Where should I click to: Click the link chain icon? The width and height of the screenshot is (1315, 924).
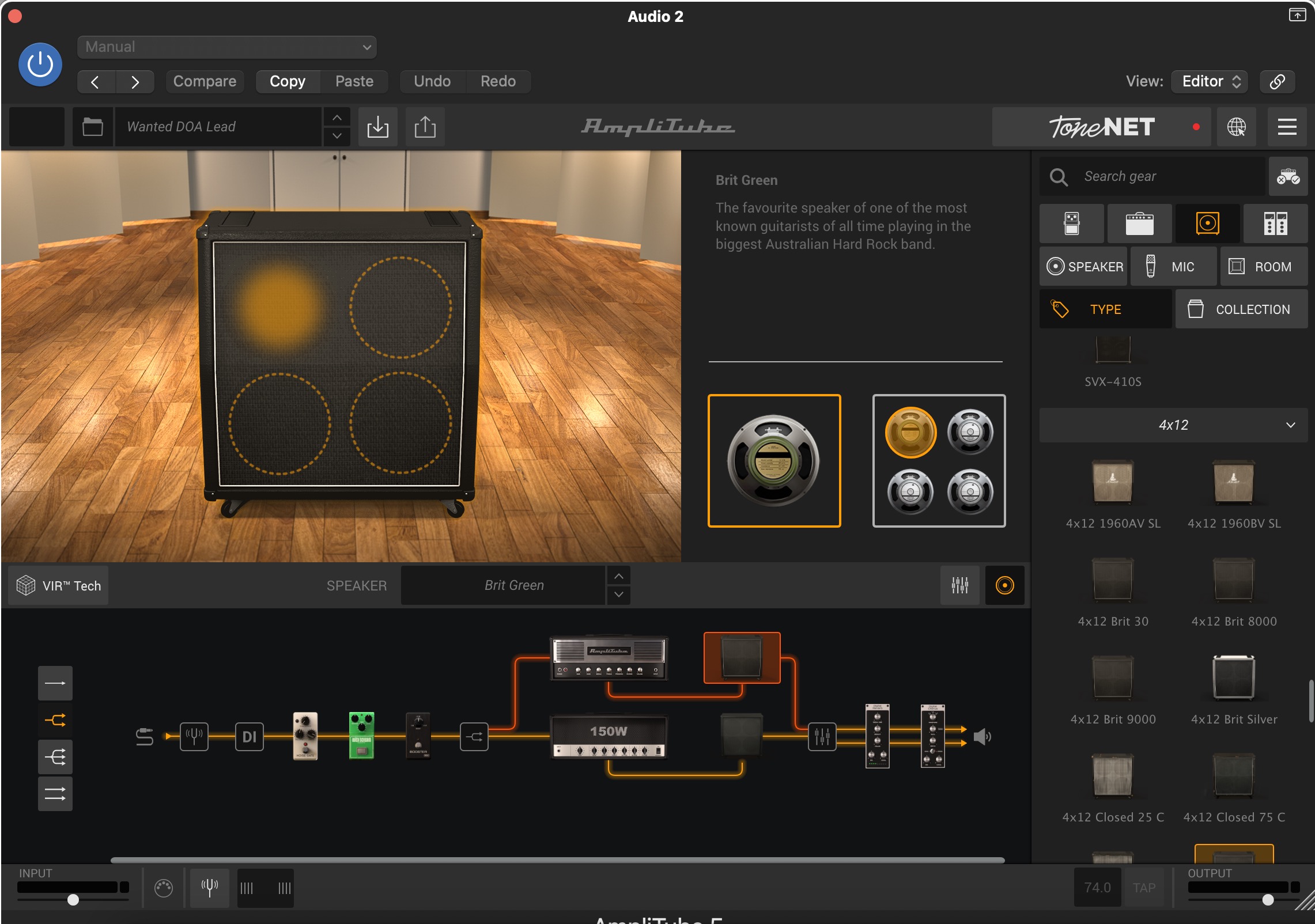[x=1277, y=81]
